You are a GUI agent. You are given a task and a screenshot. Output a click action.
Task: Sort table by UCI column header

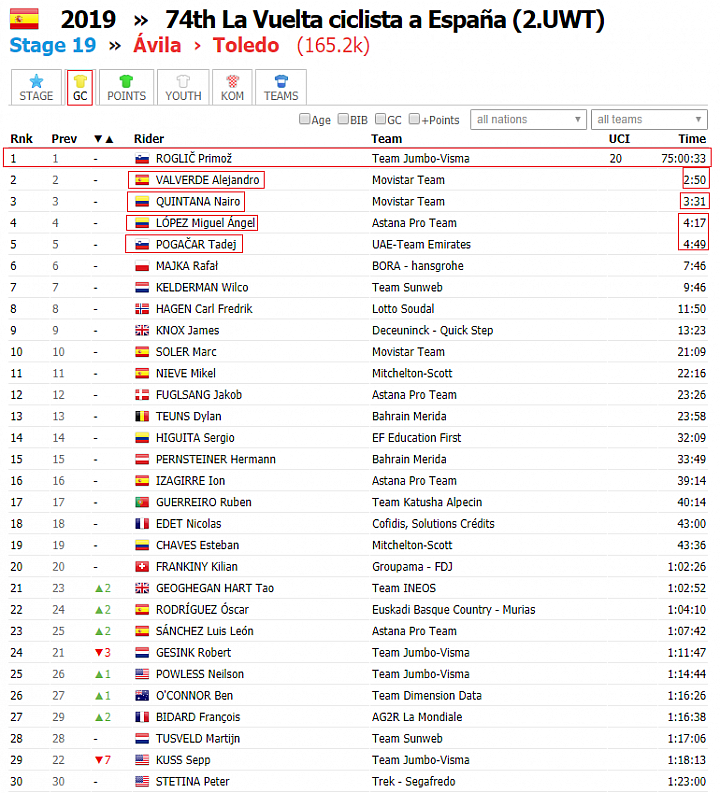coord(619,139)
